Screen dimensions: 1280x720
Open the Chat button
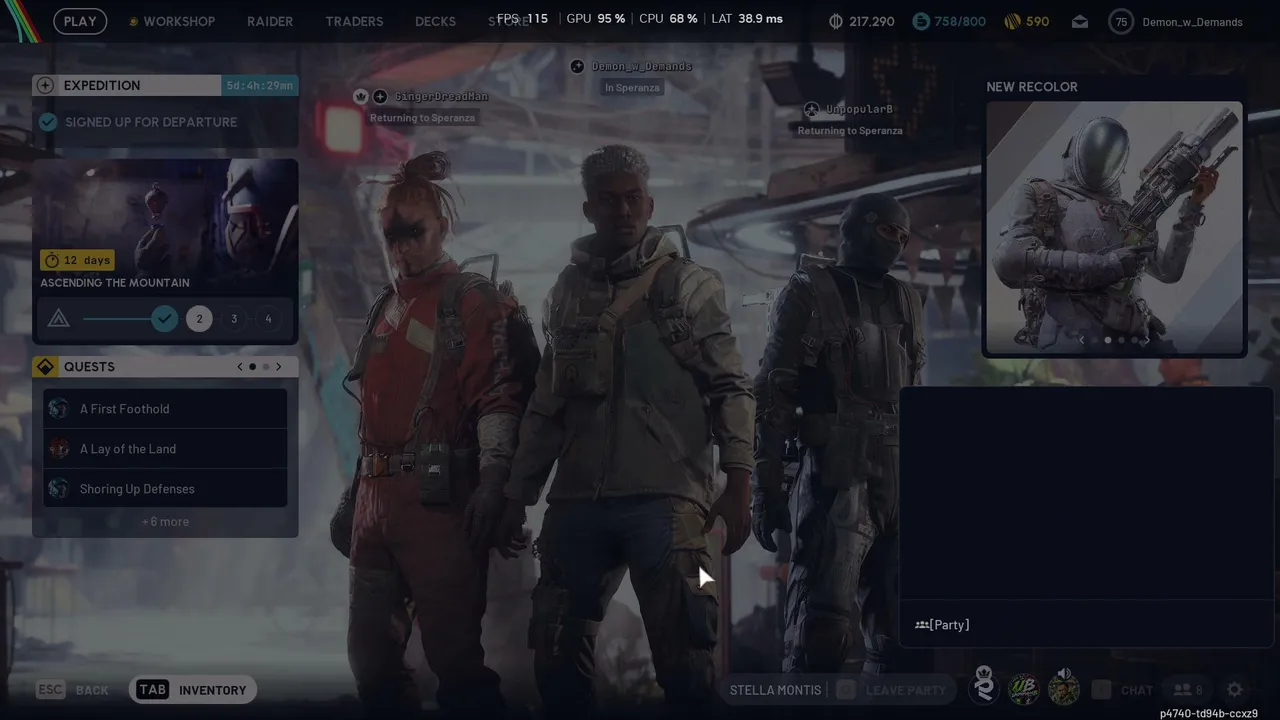[x=1123, y=690]
